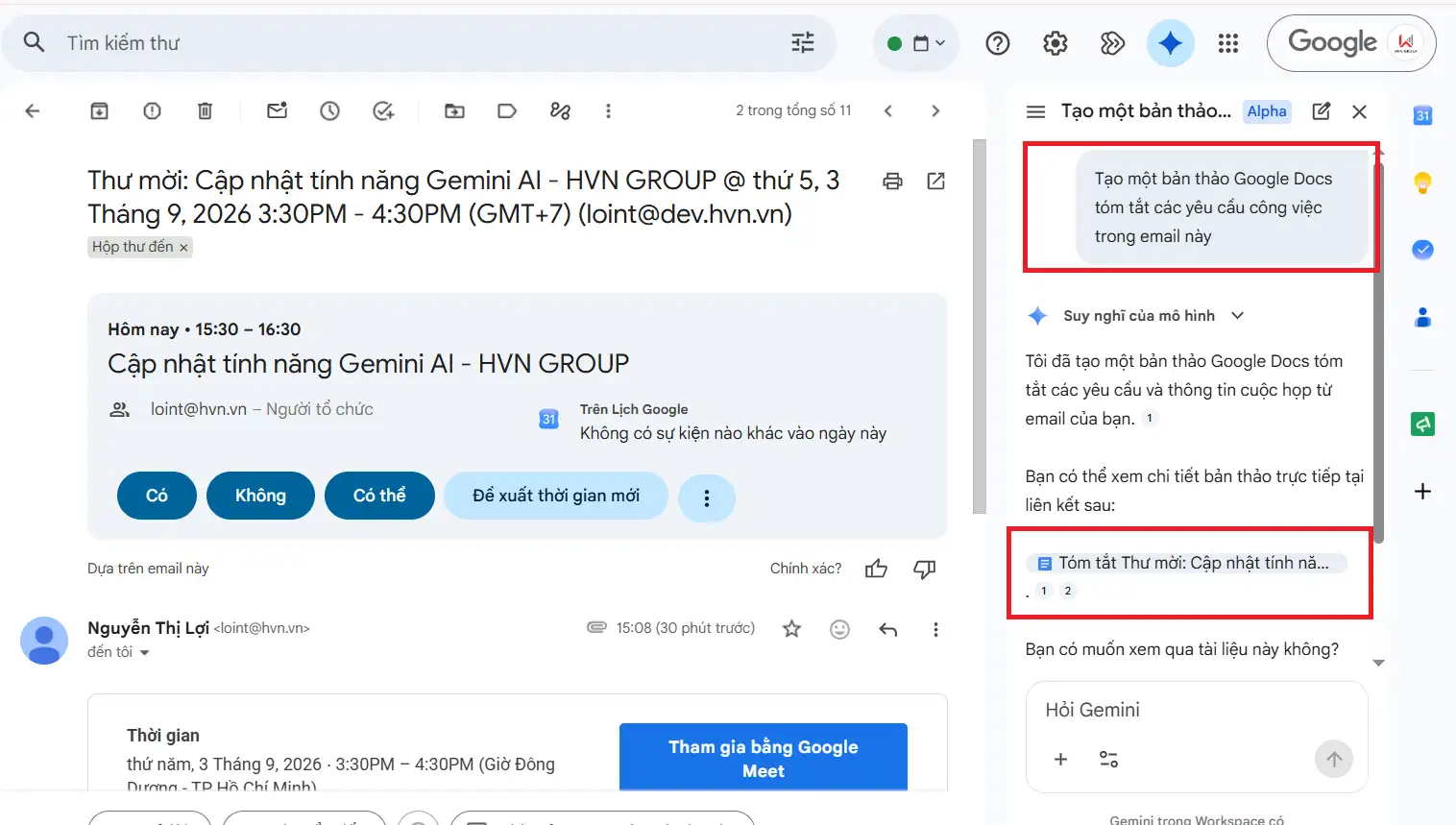Image resolution: width=1456 pixels, height=825 pixels.
Task: Report email as spam
Action: point(152,111)
